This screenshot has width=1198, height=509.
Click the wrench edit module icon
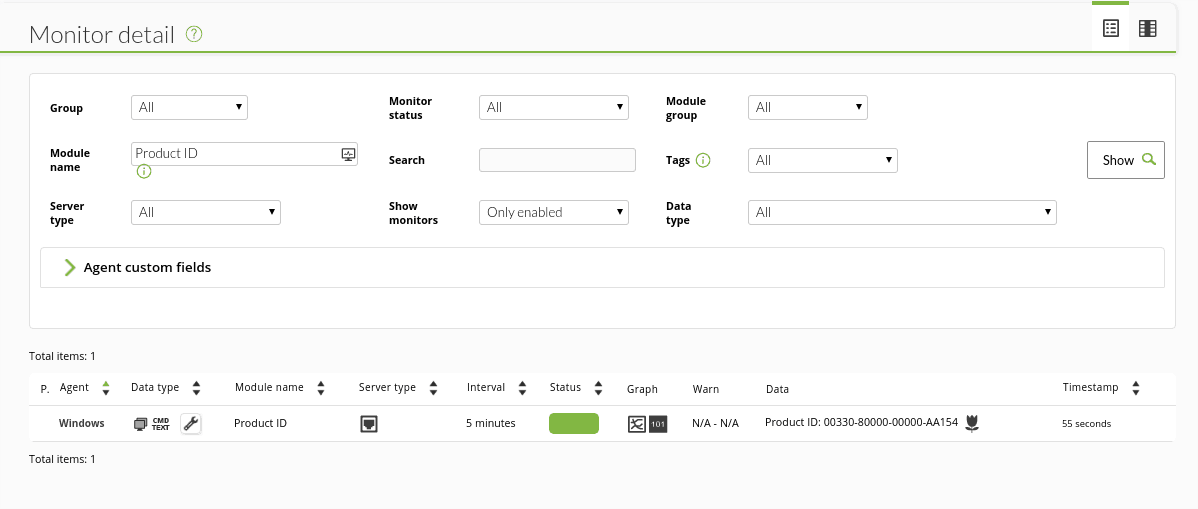(x=191, y=423)
